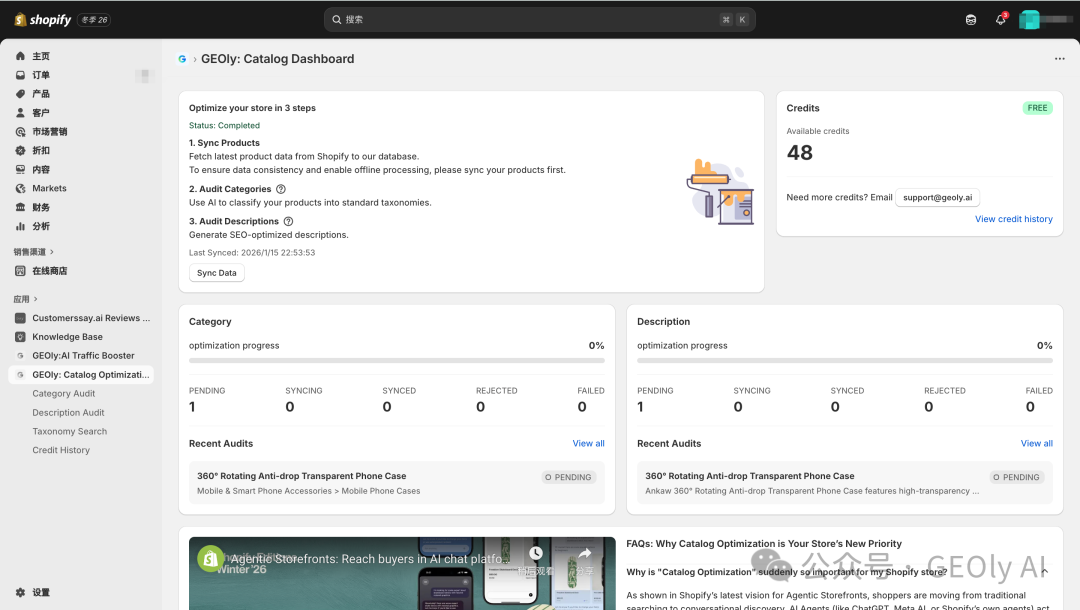Focus the 搜索 search field

coord(539,19)
